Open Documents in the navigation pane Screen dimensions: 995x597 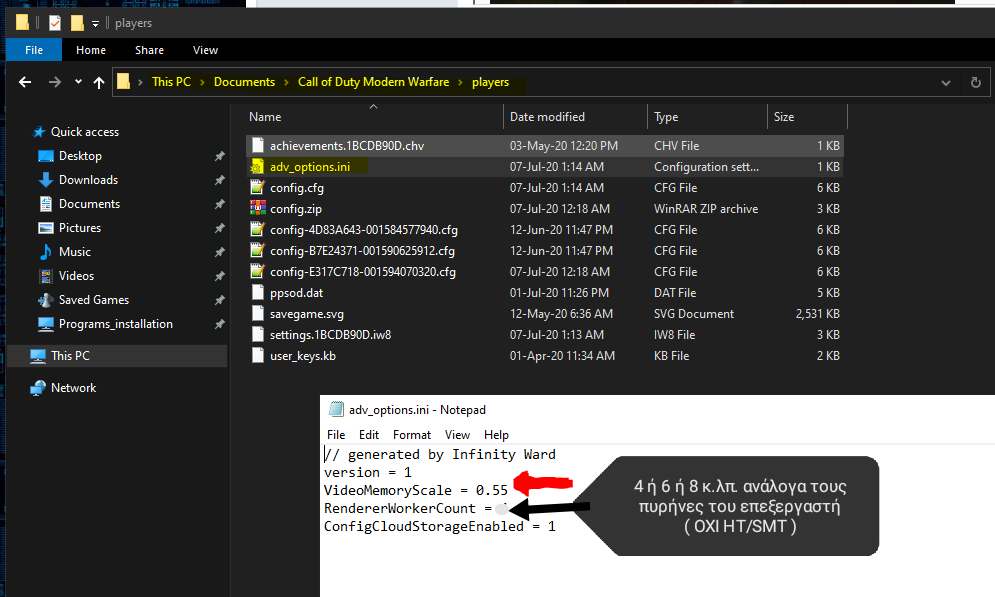click(89, 204)
